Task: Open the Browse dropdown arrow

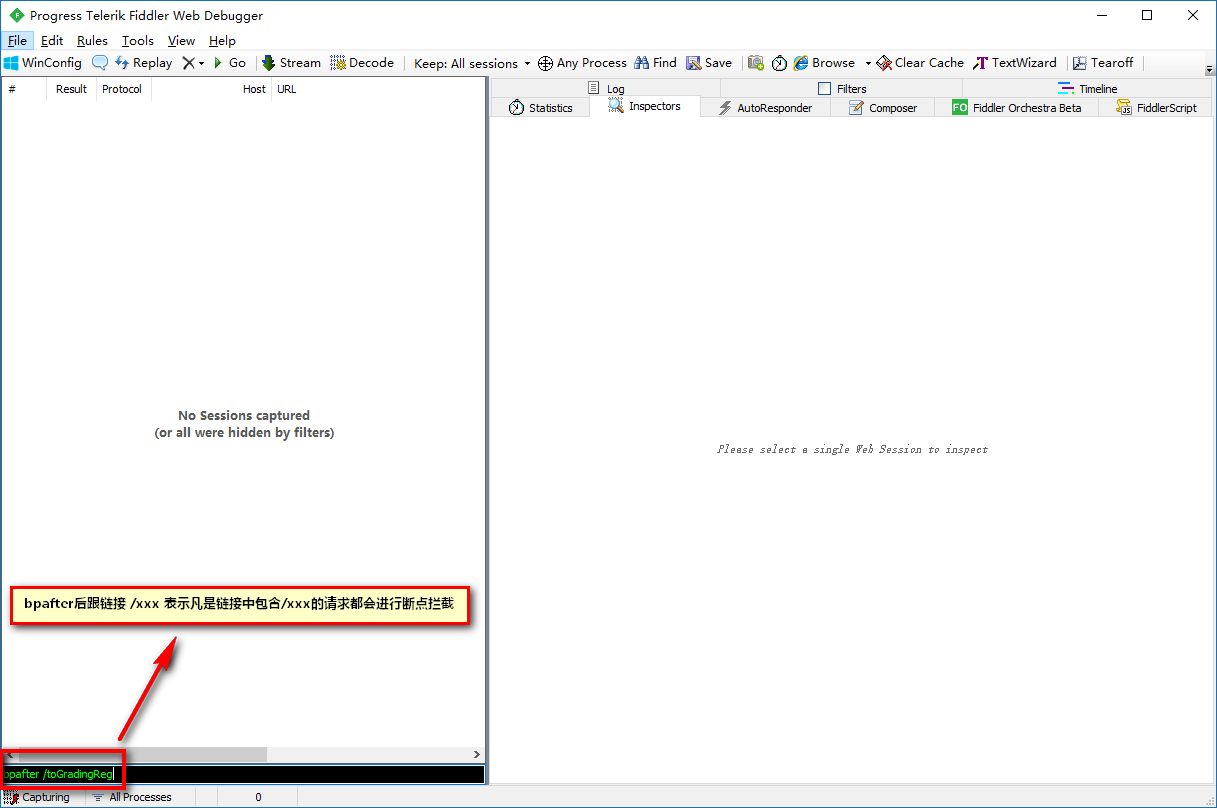Action: tap(868, 63)
